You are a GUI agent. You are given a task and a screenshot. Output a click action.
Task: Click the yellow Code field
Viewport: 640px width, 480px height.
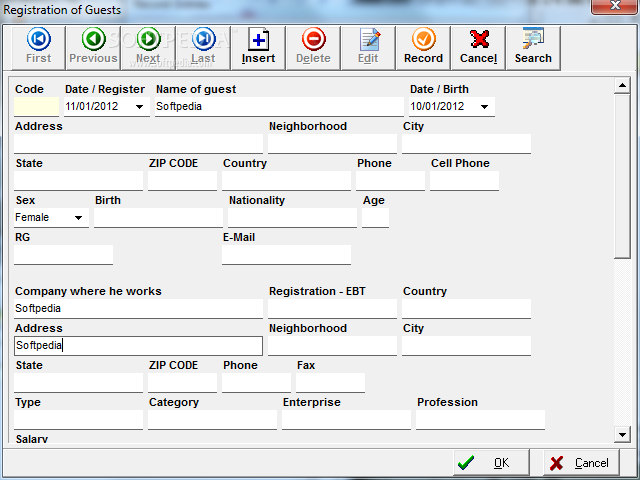pyautogui.click(x=36, y=107)
